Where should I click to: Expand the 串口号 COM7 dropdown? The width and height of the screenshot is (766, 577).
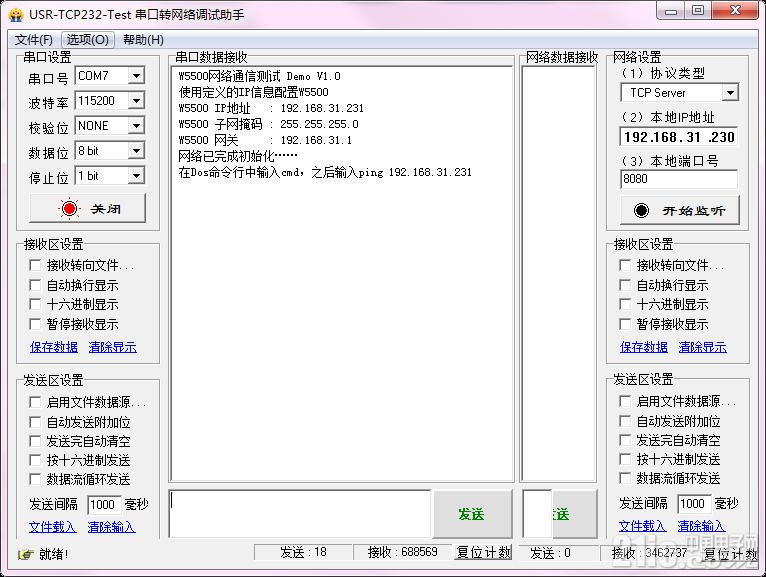136,76
